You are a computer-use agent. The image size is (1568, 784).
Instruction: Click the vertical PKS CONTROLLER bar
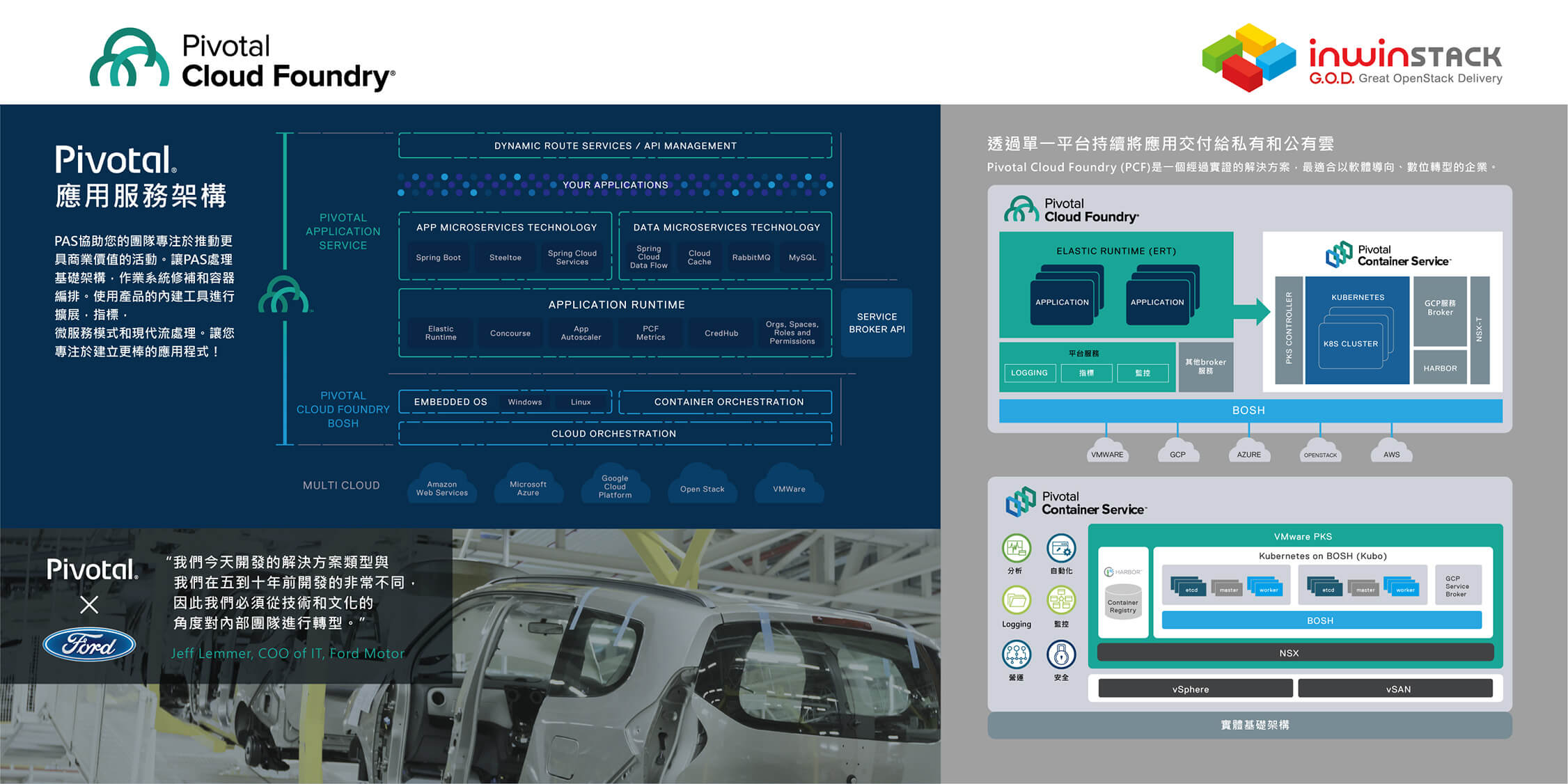[x=1289, y=330]
